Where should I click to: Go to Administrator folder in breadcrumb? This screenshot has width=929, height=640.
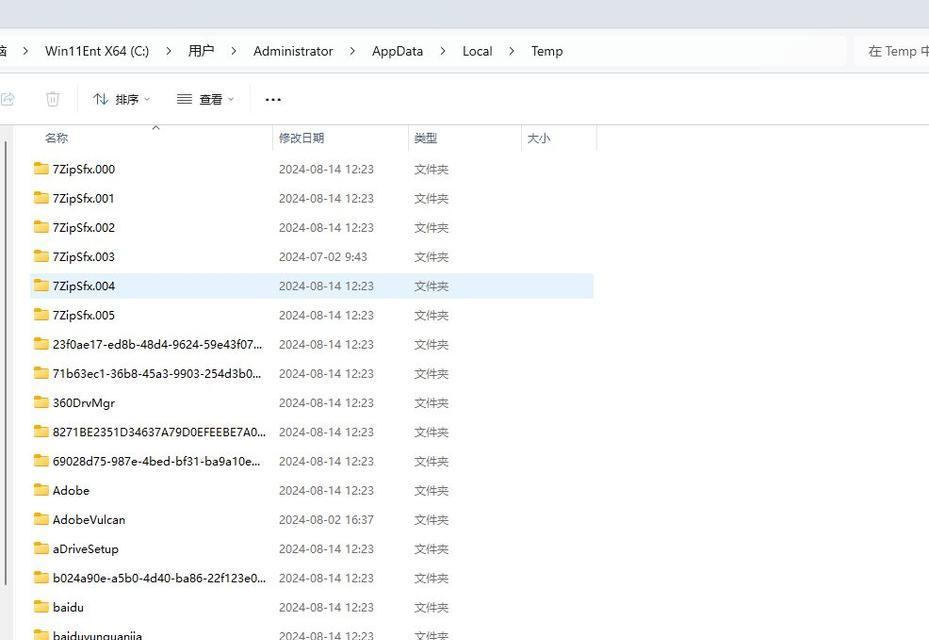(293, 52)
